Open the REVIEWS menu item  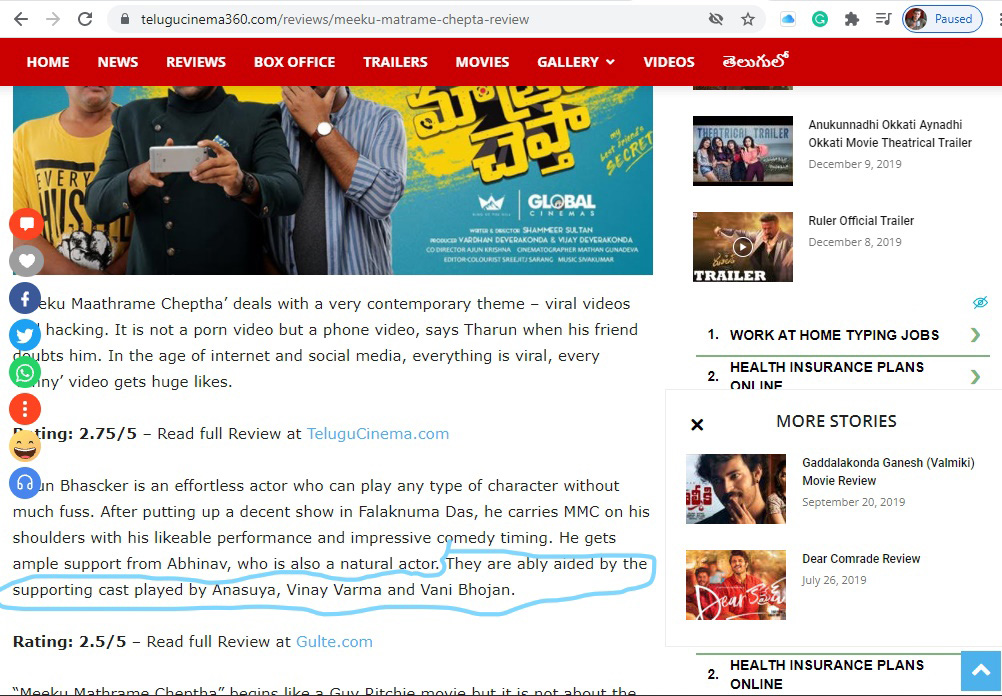pyautogui.click(x=196, y=62)
